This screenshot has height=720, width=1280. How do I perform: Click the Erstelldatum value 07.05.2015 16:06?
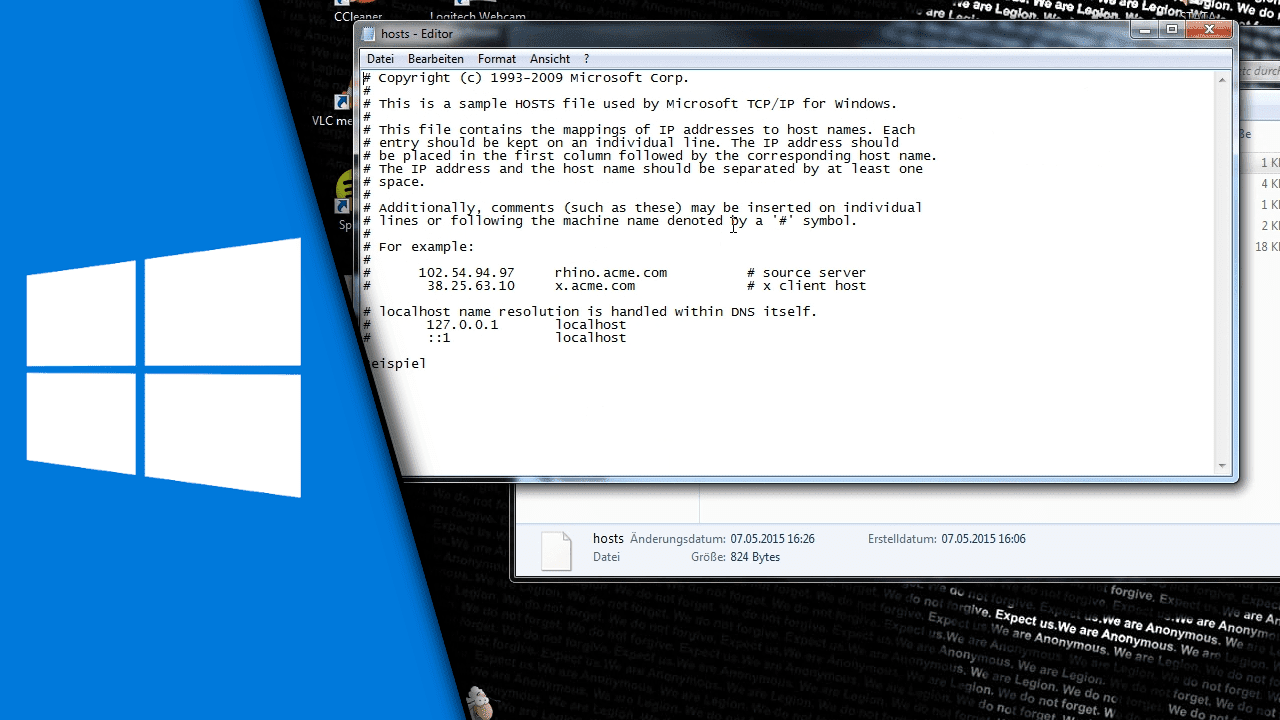pos(983,539)
